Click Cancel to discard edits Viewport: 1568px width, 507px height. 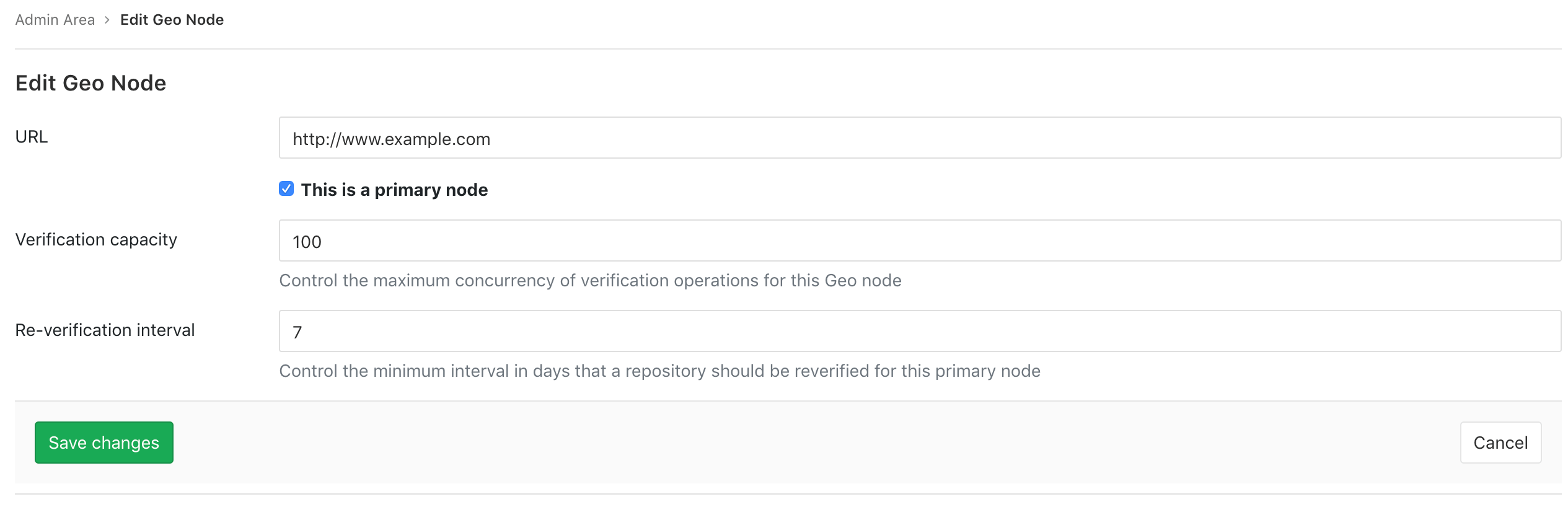(1500, 442)
